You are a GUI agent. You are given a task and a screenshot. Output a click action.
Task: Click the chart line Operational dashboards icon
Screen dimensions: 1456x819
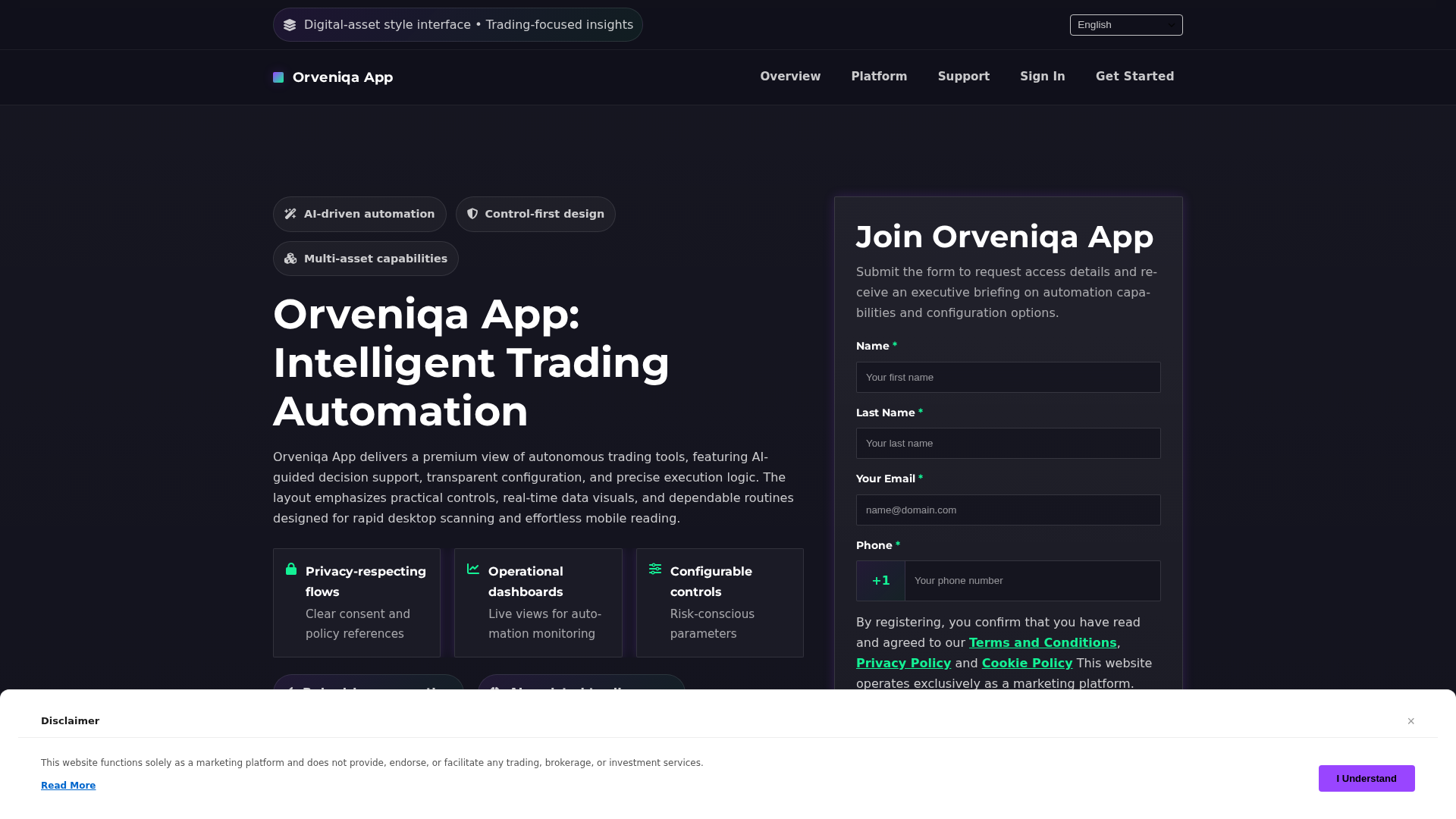point(473,569)
